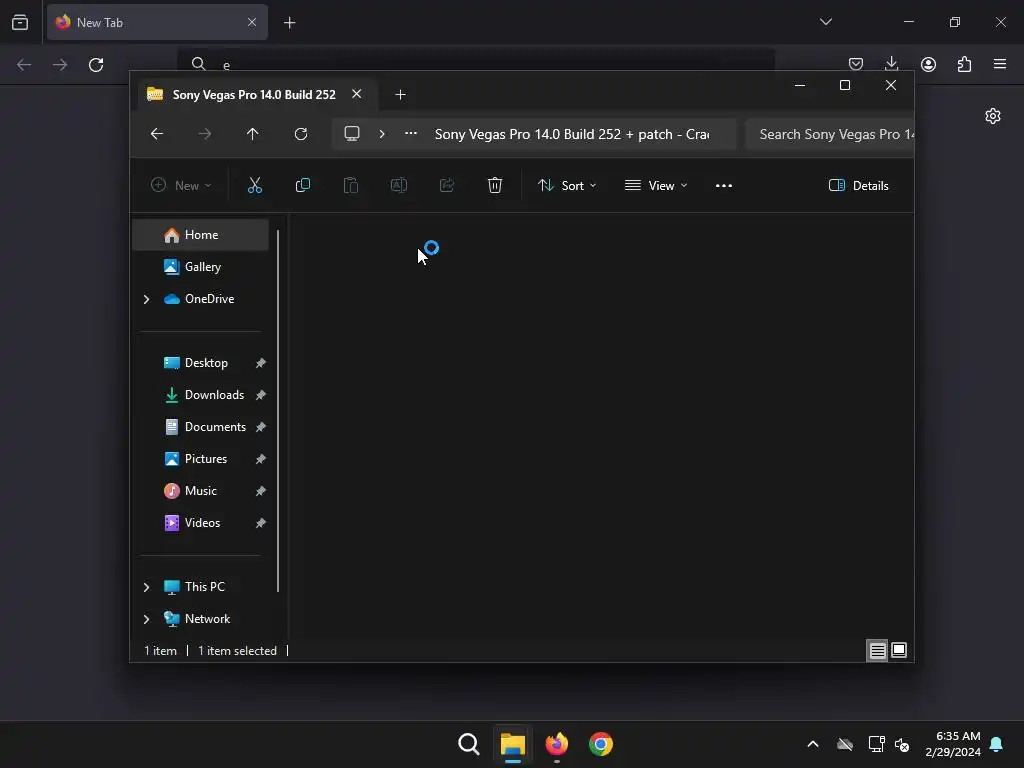Select Home in navigation pane
The height and width of the screenshot is (768, 1024).
coord(200,235)
